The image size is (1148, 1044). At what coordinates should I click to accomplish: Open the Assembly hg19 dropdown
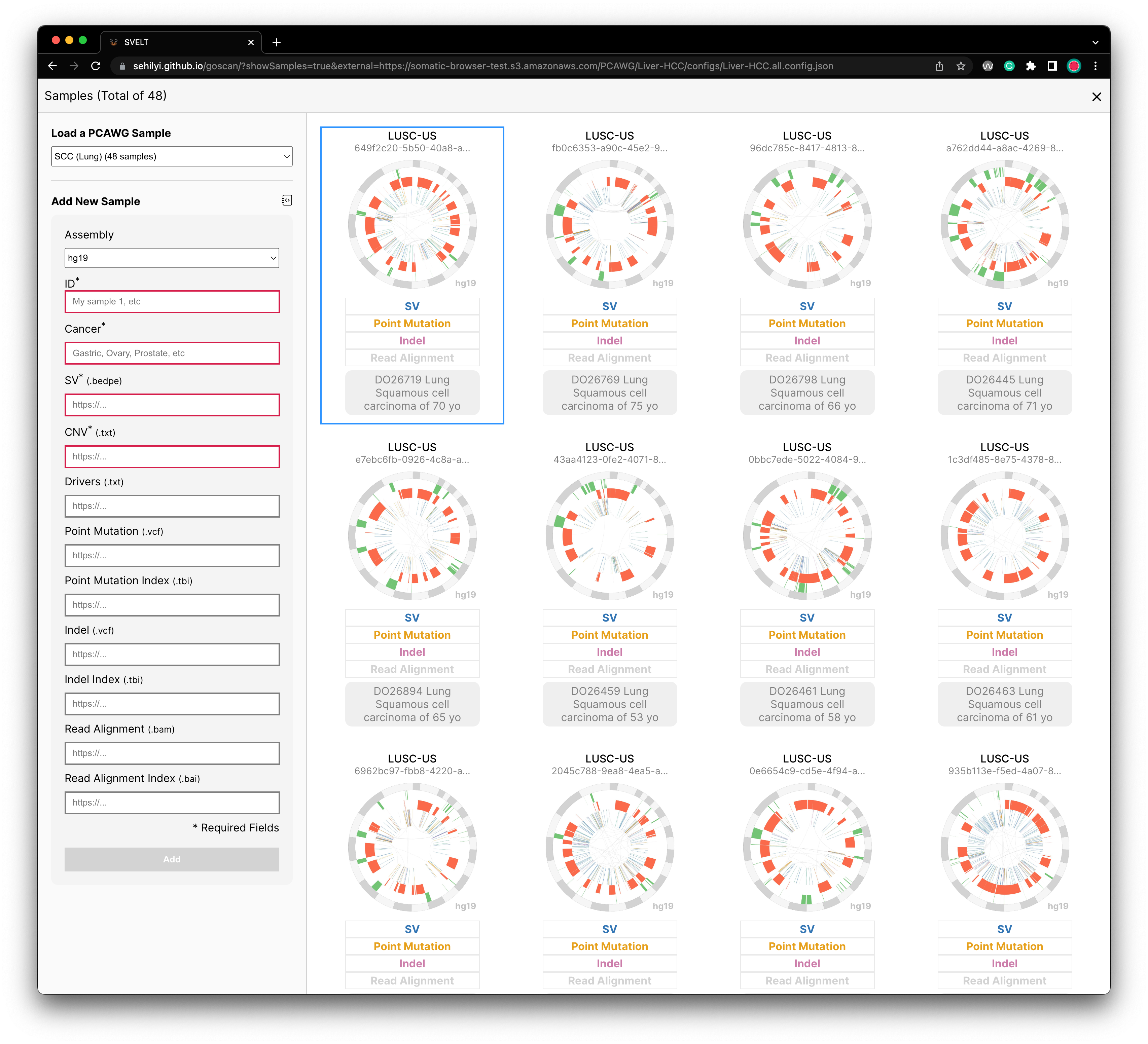point(172,258)
